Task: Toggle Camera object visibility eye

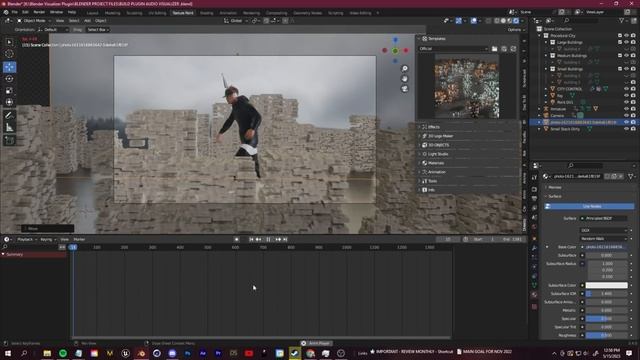Action: pos(627,116)
